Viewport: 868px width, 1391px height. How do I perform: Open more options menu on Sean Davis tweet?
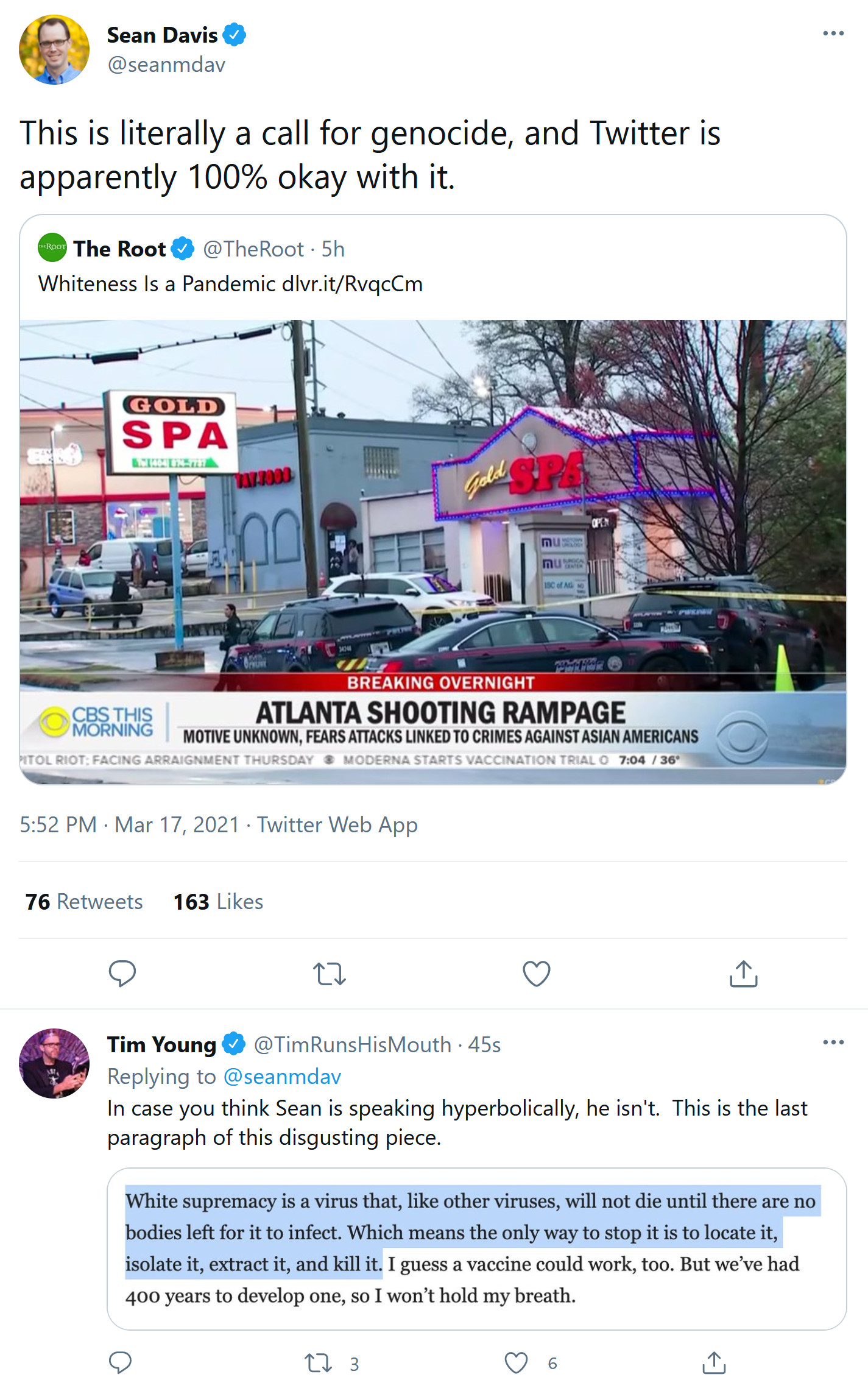coord(833,34)
